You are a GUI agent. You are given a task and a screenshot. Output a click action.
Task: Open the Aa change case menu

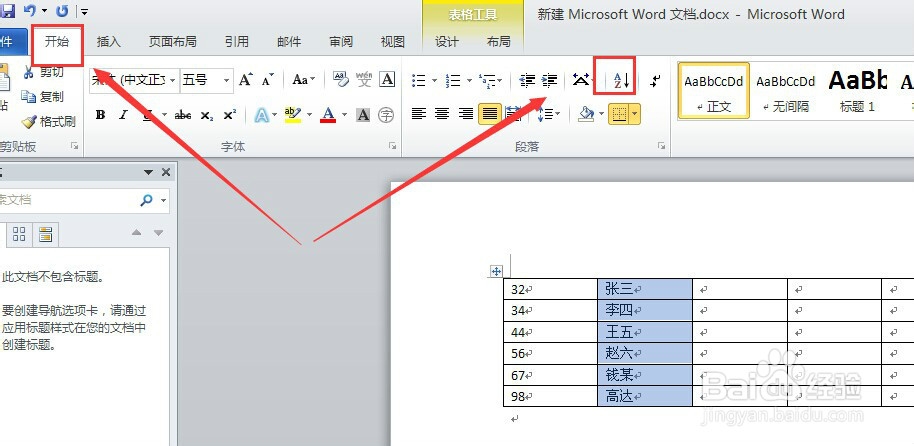304,80
